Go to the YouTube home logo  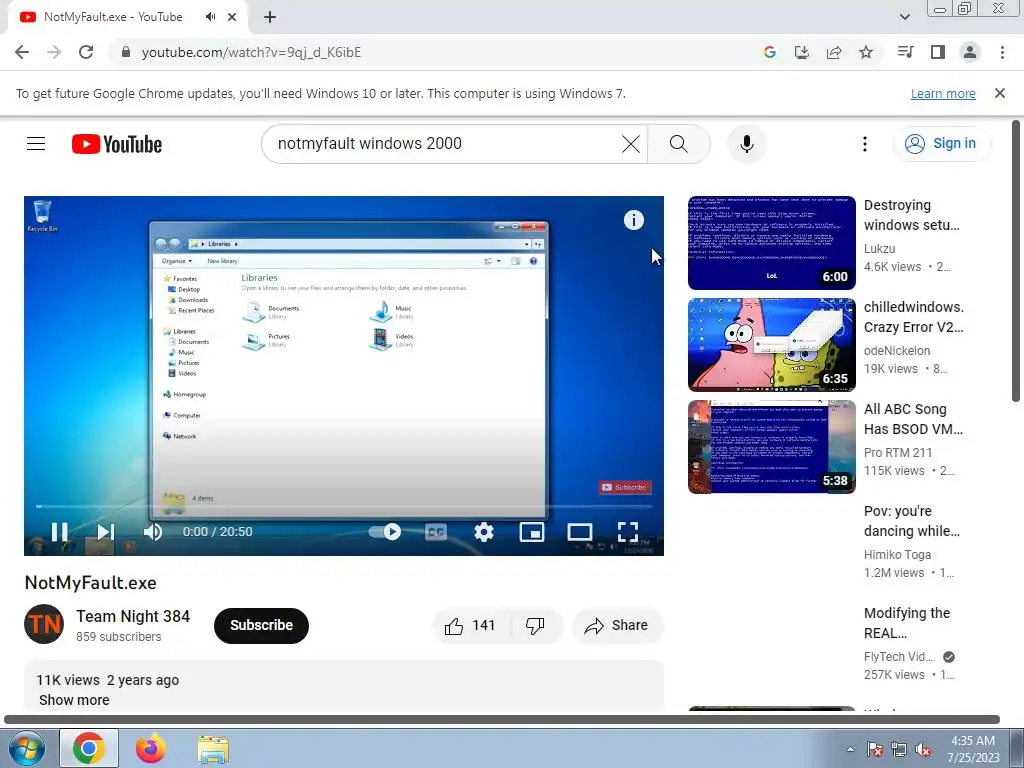(117, 144)
